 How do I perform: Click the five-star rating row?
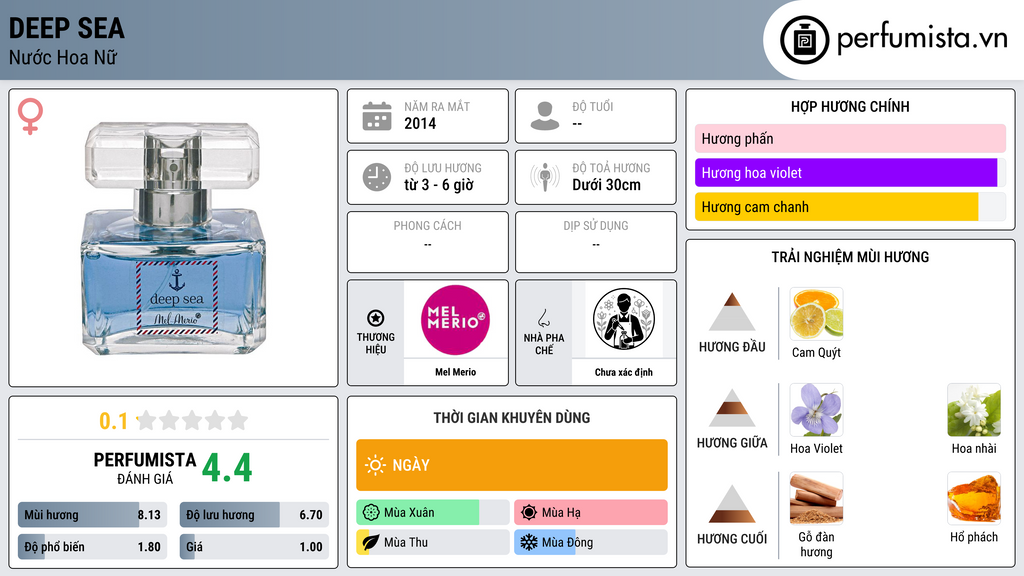192,421
